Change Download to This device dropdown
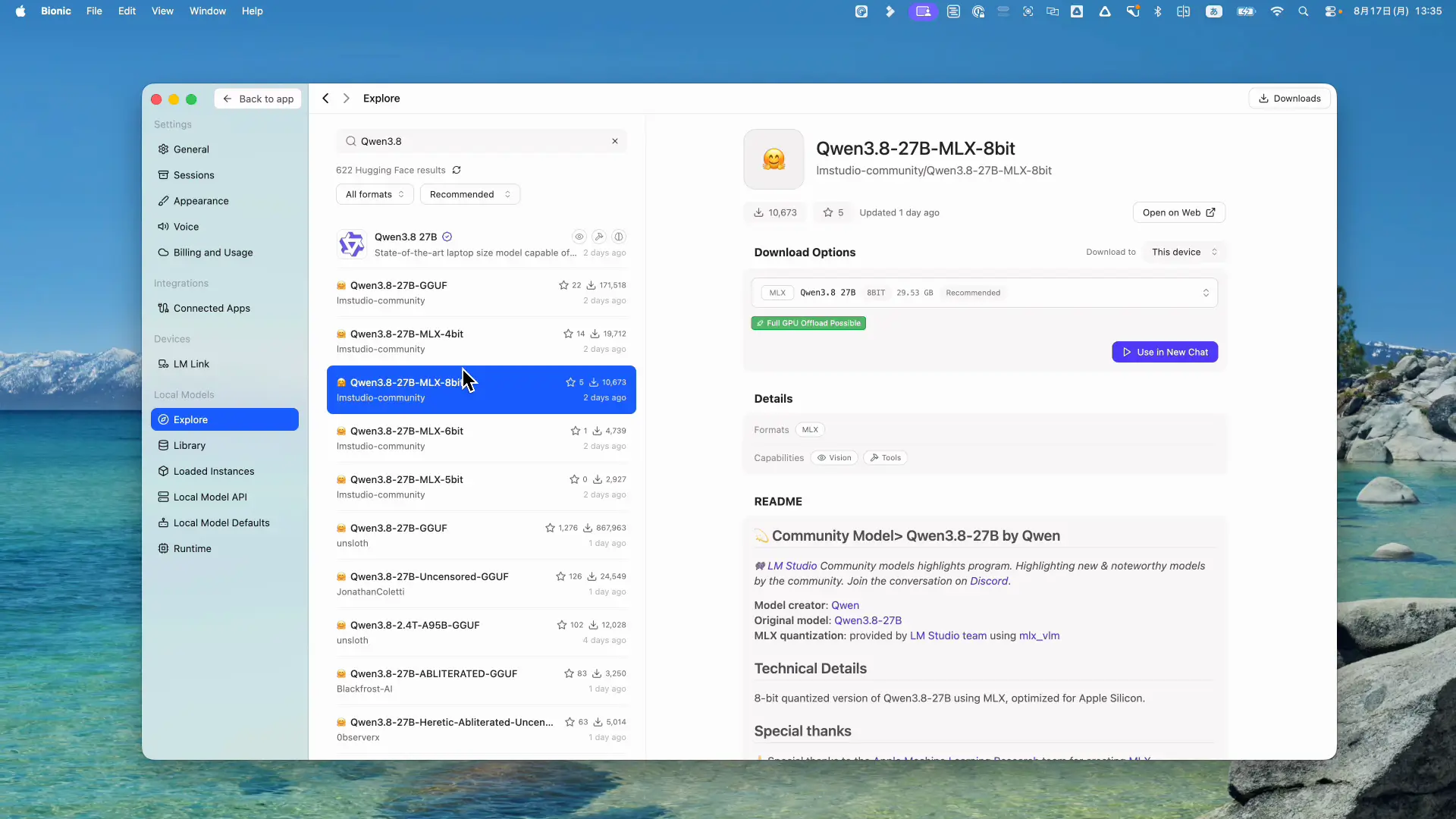This screenshot has height=819, width=1456. [x=1185, y=252]
